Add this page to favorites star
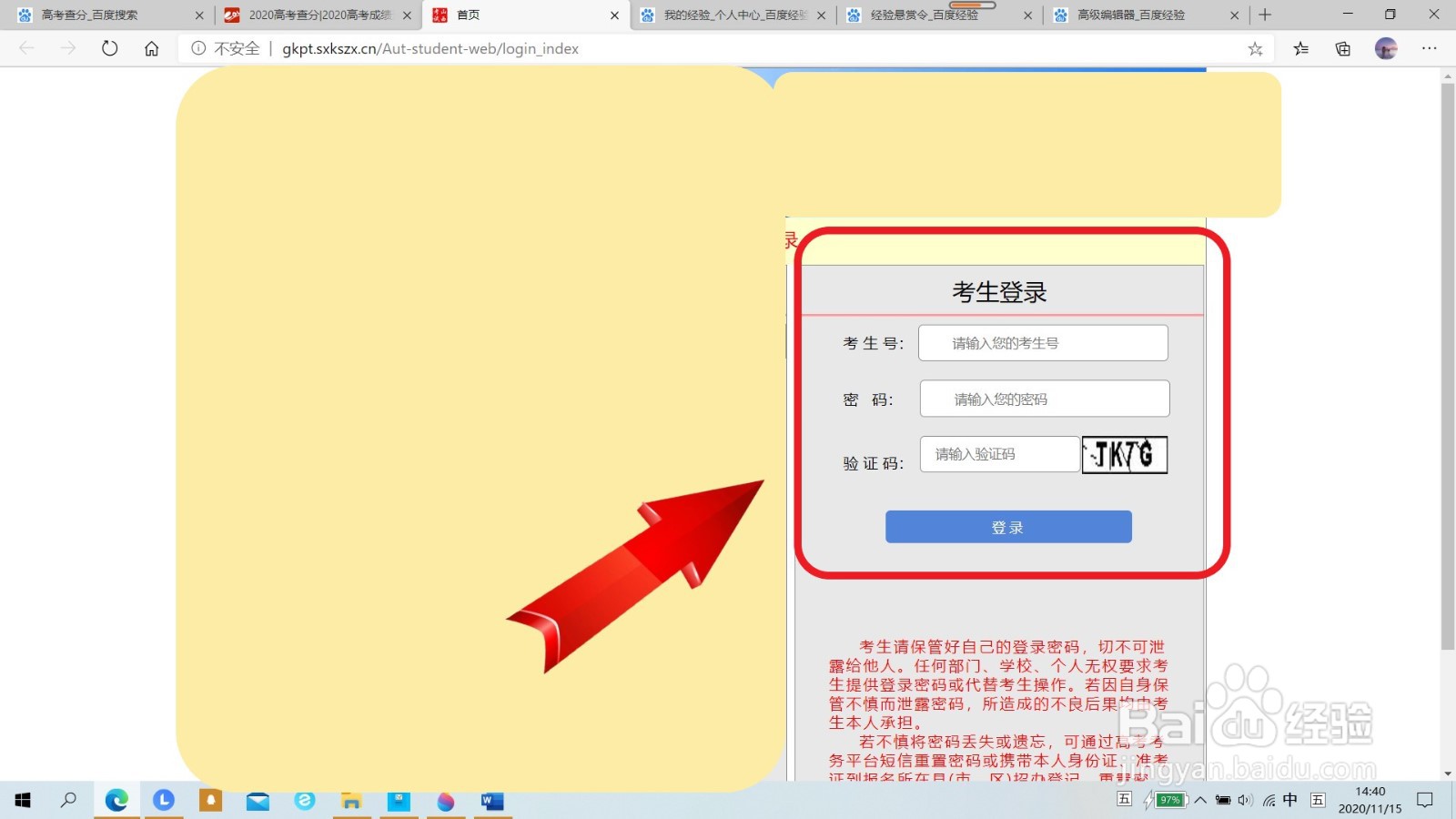This screenshot has width=1456, height=819. pos(1255,48)
